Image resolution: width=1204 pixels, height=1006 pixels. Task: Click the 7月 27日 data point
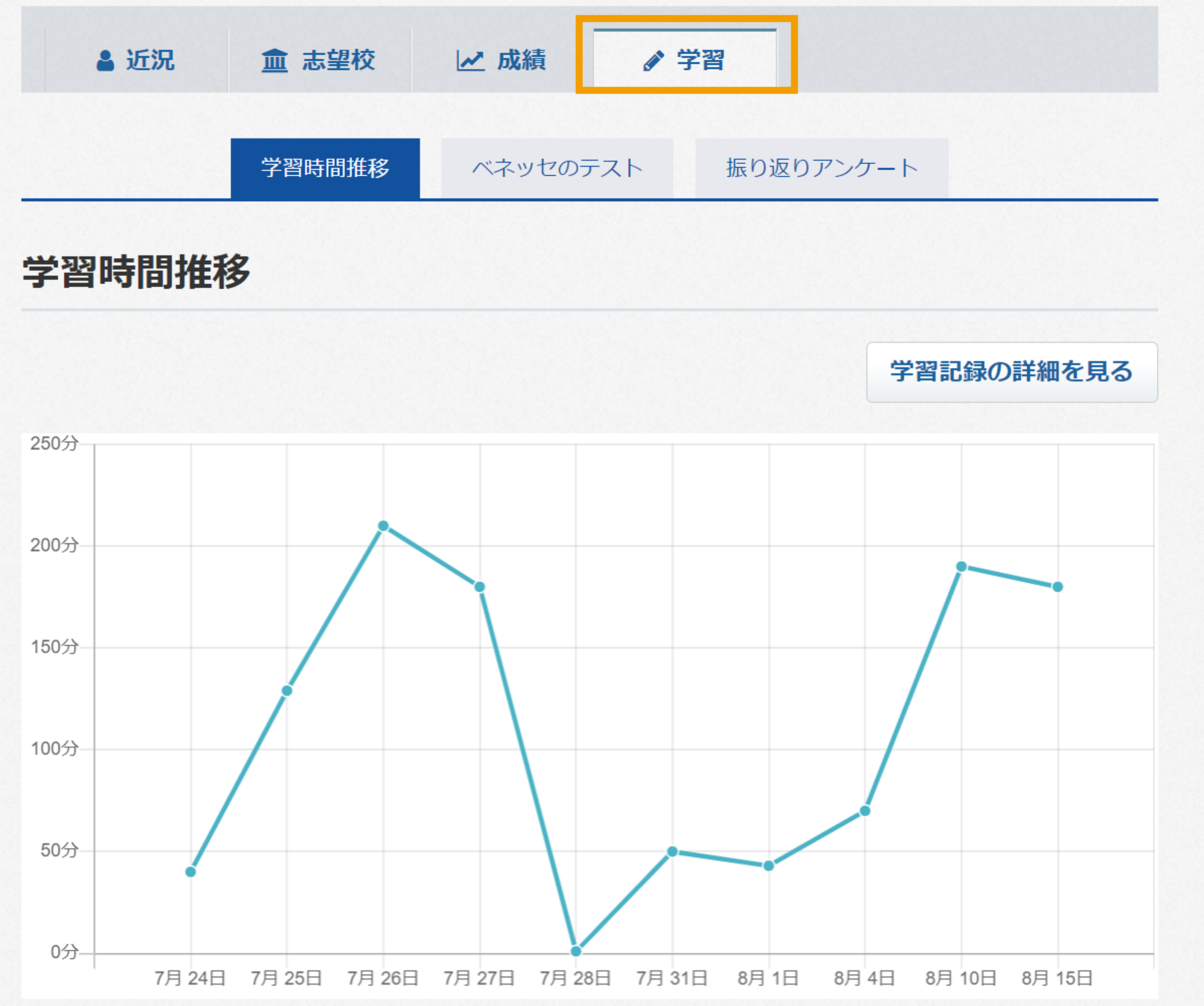coord(480,587)
